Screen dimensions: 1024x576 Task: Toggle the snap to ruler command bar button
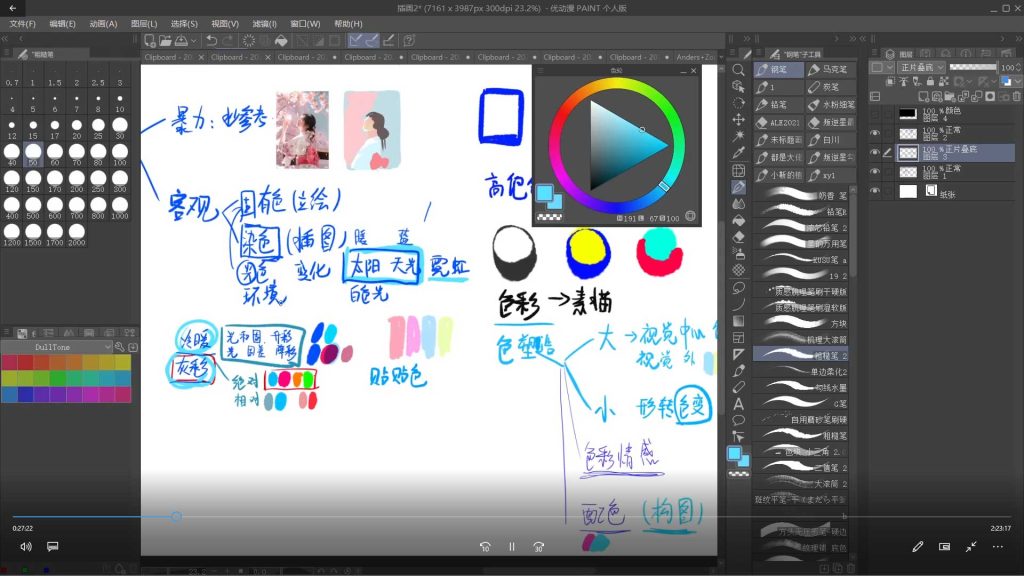pyautogui.click(x=355, y=40)
